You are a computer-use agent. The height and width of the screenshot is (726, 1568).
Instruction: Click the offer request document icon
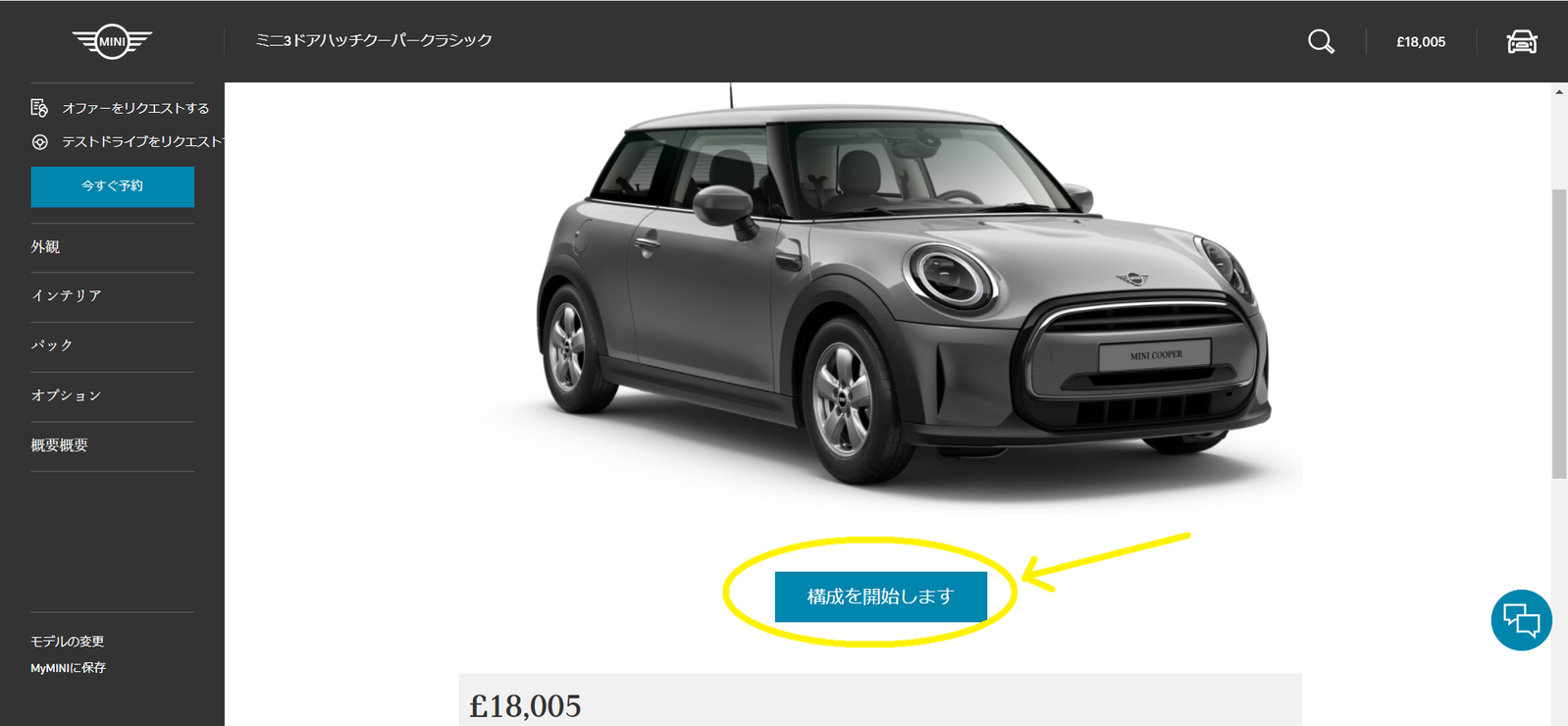[39, 108]
